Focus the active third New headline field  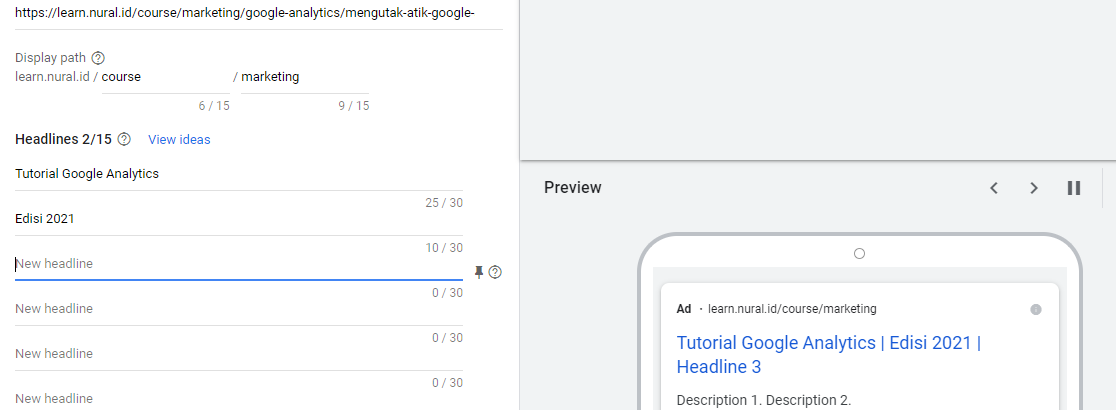238,264
